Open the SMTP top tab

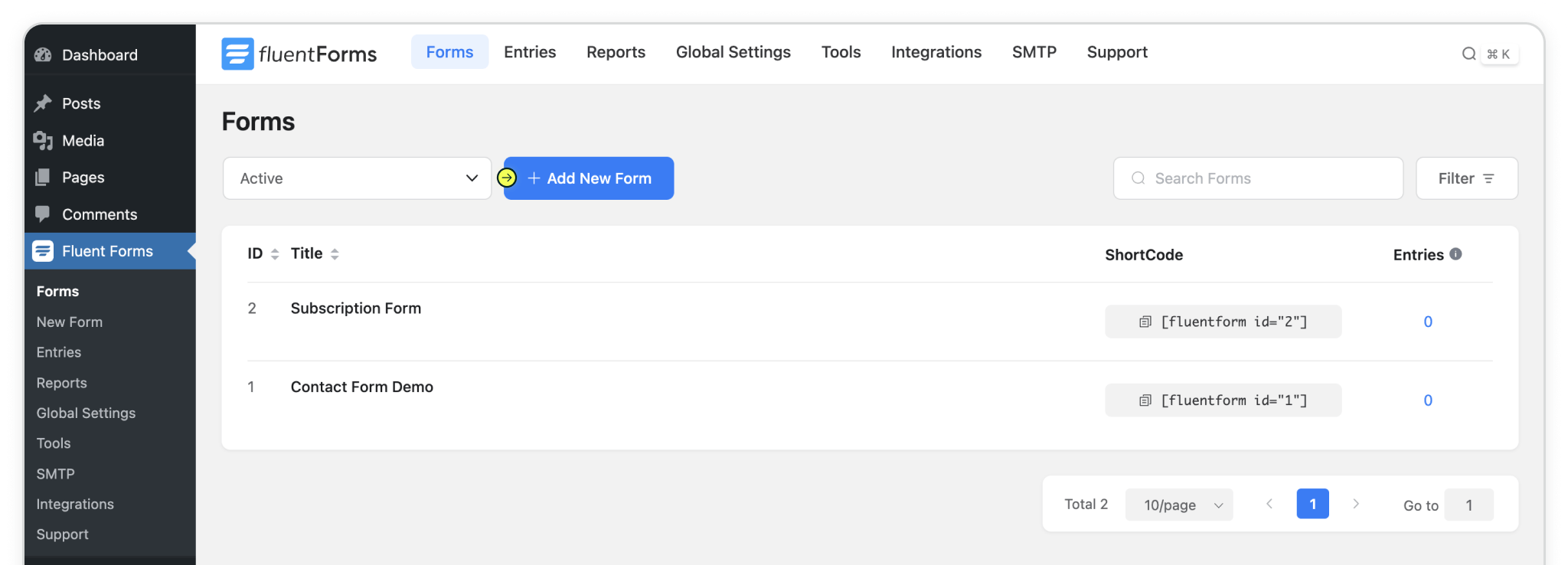pos(1034,52)
